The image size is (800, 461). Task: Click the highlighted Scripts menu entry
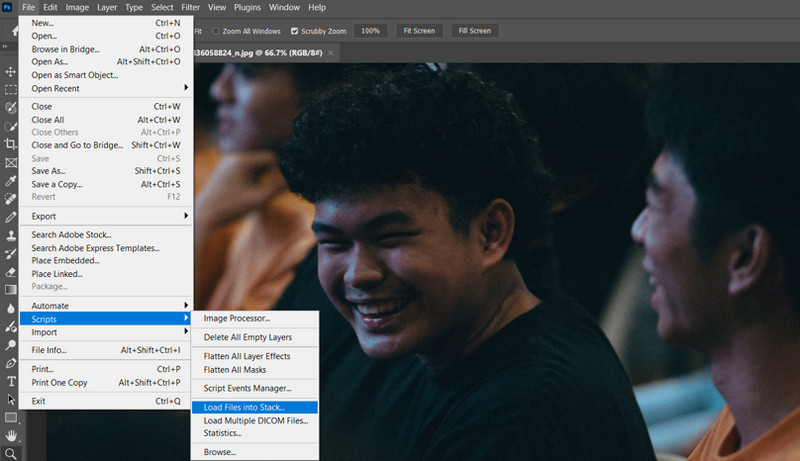coord(106,319)
